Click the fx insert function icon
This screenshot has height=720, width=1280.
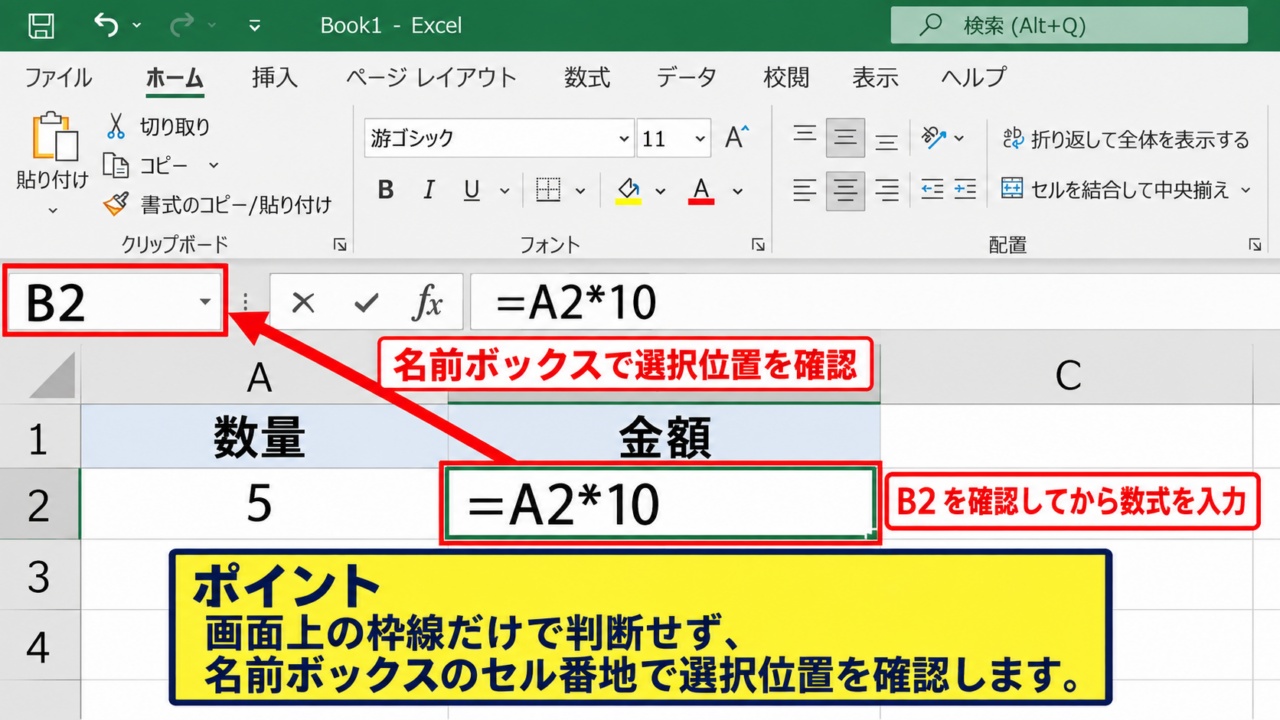tap(428, 302)
